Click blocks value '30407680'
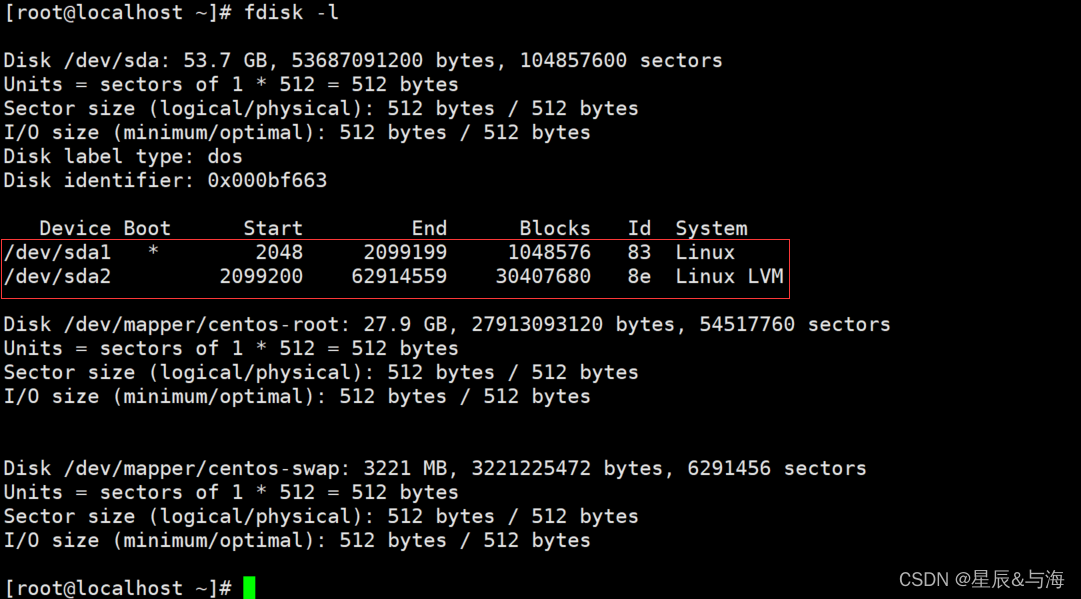 click(543, 276)
